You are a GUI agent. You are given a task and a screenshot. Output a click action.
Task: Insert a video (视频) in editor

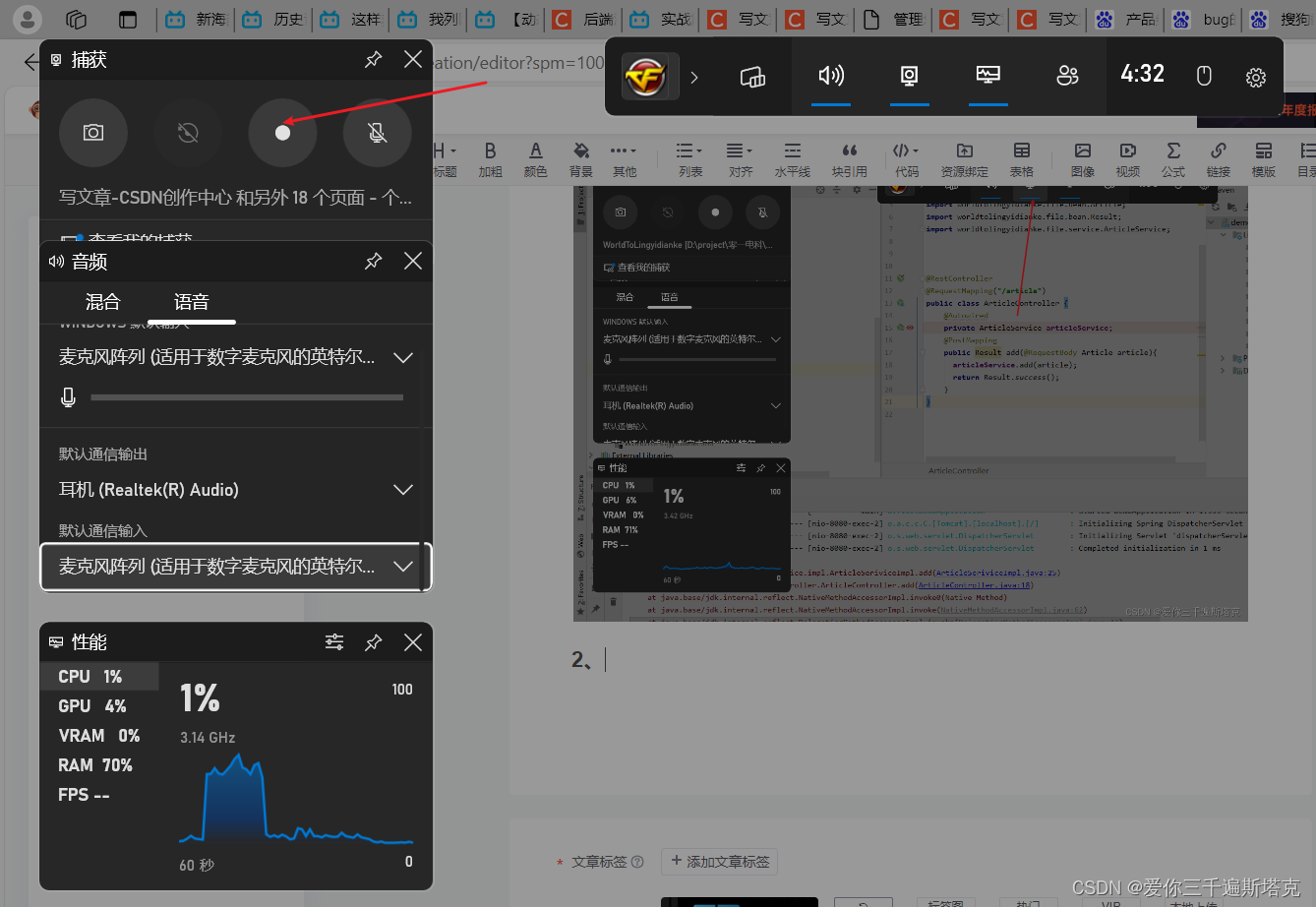click(x=1128, y=159)
